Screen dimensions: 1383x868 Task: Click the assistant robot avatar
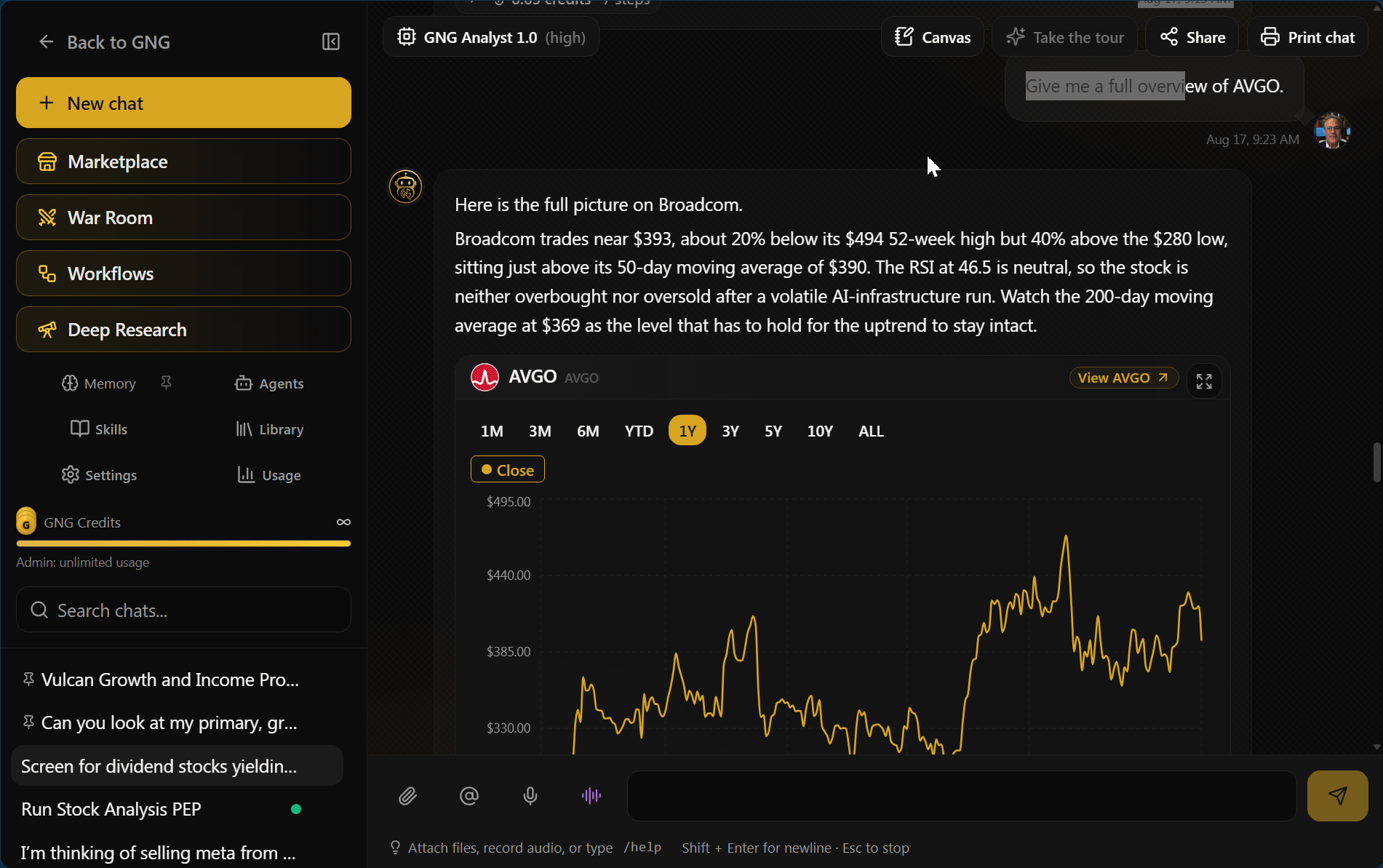click(x=405, y=187)
